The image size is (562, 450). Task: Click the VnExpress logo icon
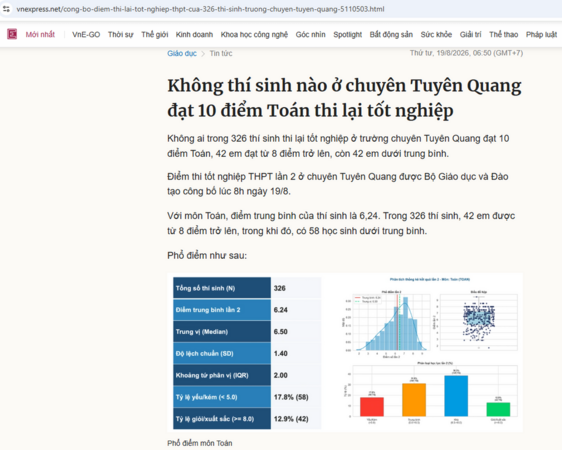pos(12,34)
